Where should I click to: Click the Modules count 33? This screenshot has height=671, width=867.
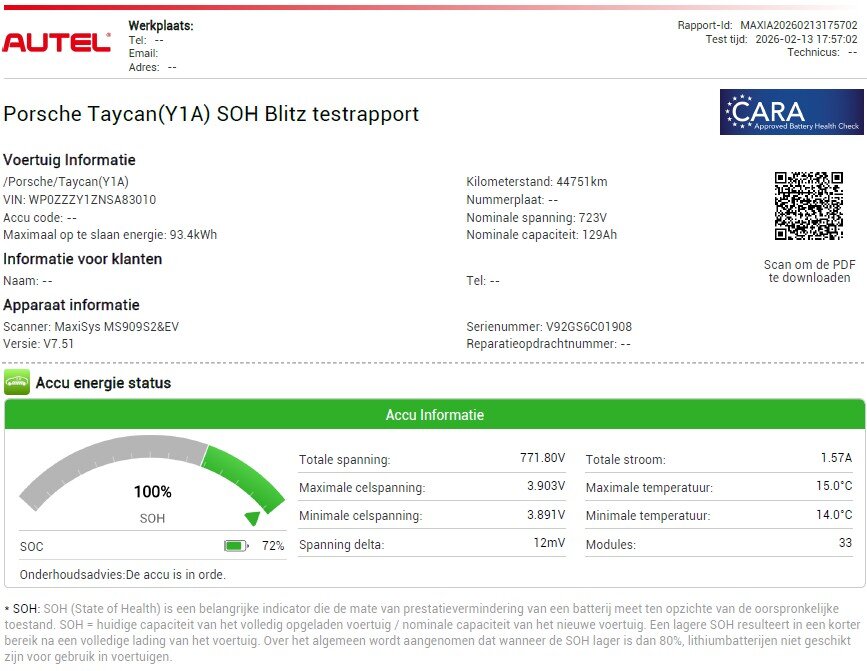845,543
